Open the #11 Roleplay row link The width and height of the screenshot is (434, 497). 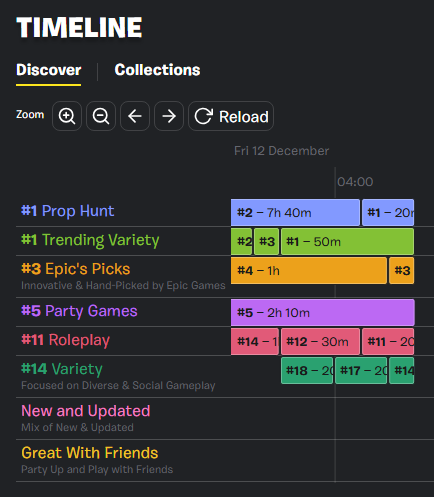[65, 340]
